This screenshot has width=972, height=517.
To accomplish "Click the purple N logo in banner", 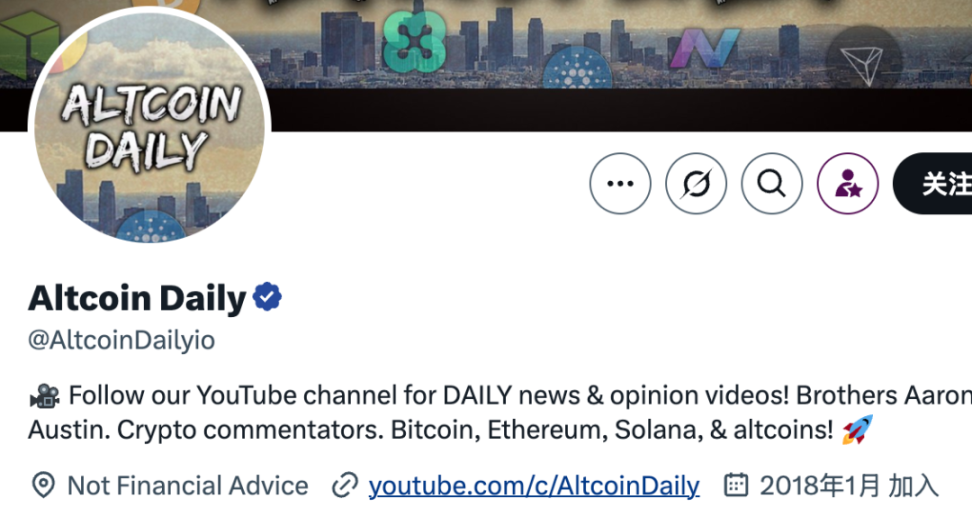I will pos(704,48).
